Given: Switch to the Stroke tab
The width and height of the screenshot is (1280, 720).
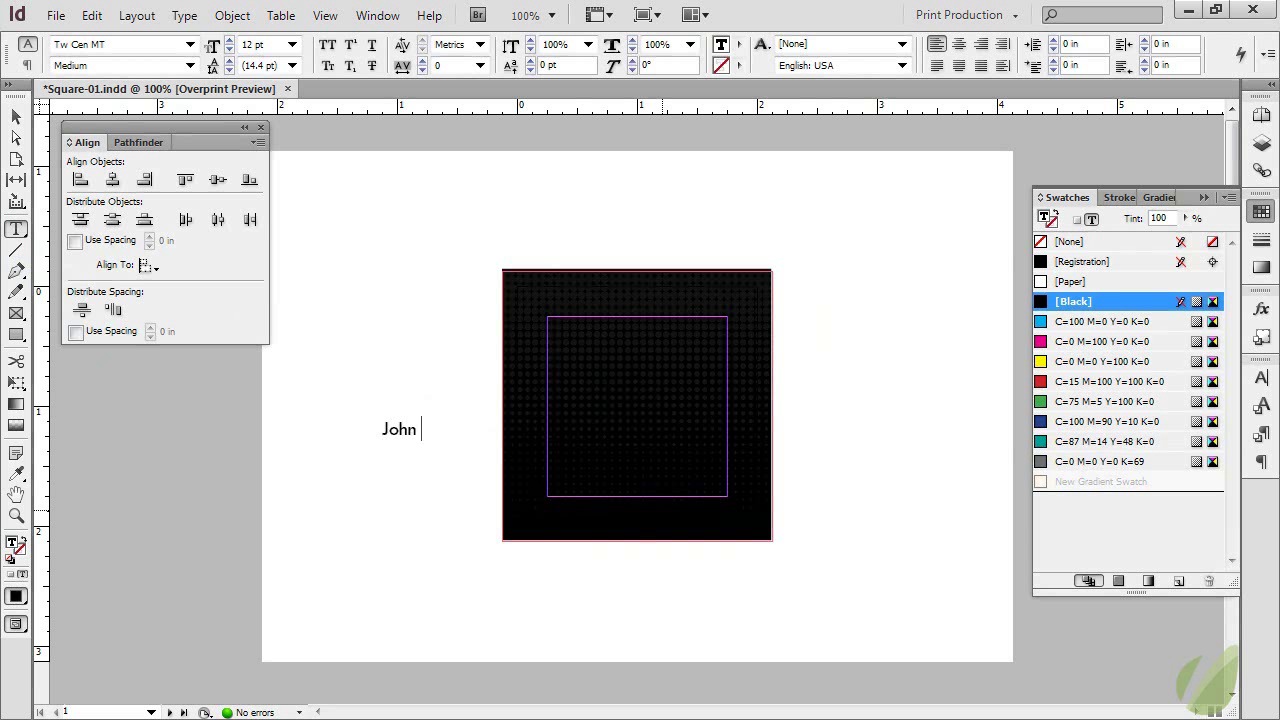Looking at the screenshot, I should (1119, 198).
